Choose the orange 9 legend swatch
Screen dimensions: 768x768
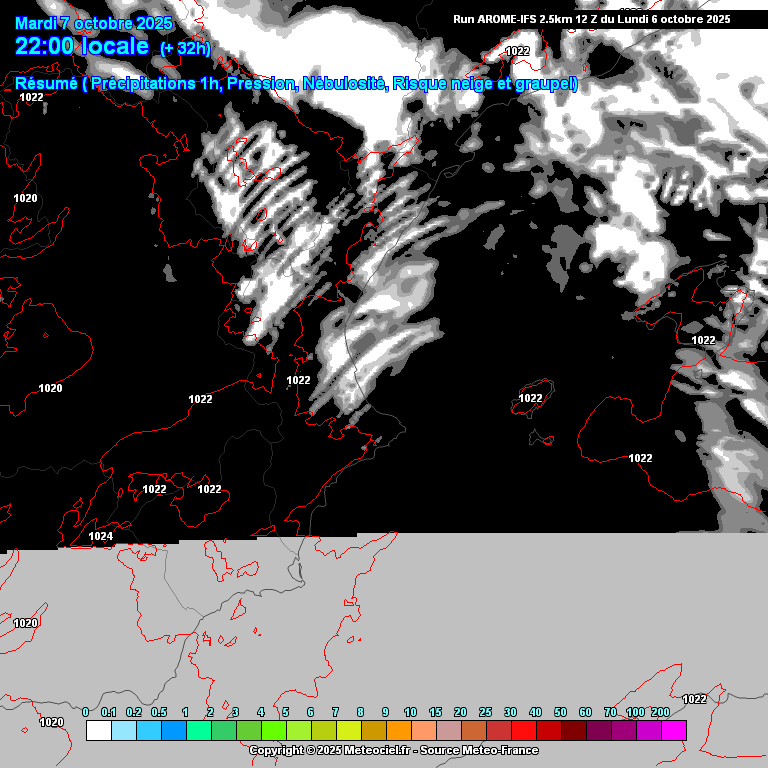coord(399,731)
